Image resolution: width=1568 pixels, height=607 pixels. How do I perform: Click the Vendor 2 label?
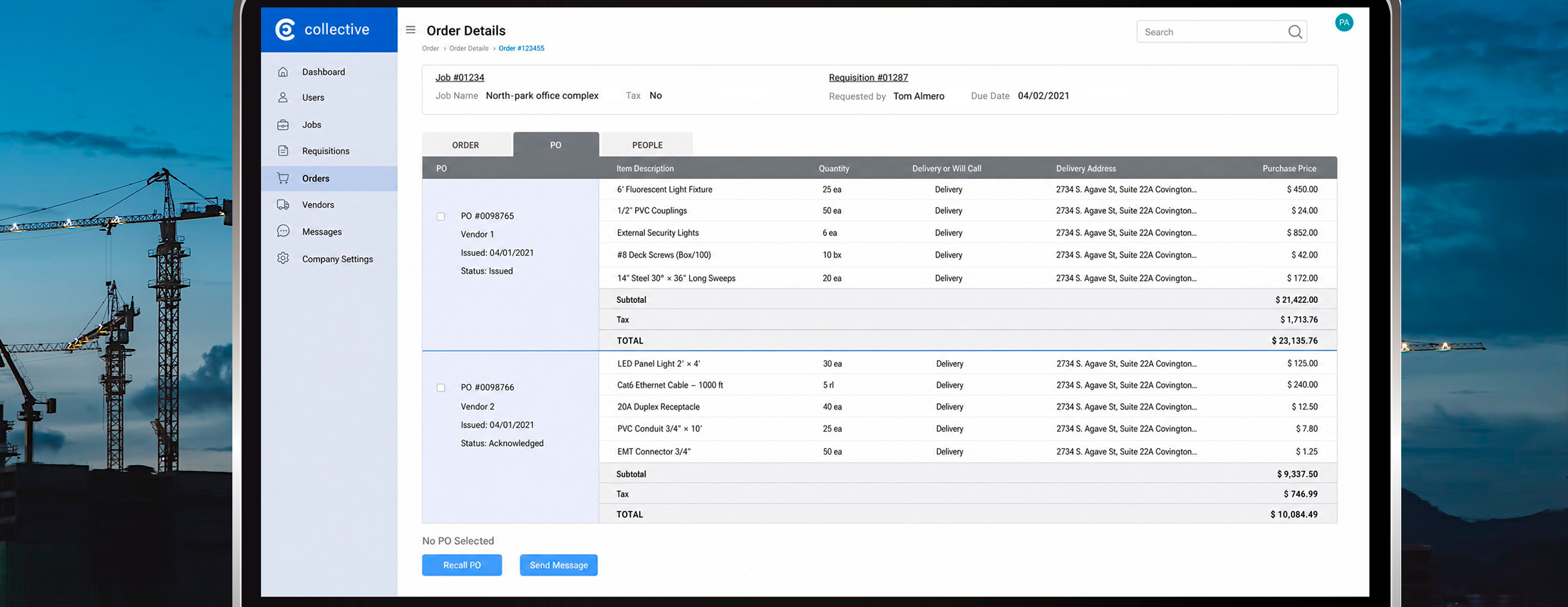tap(478, 407)
